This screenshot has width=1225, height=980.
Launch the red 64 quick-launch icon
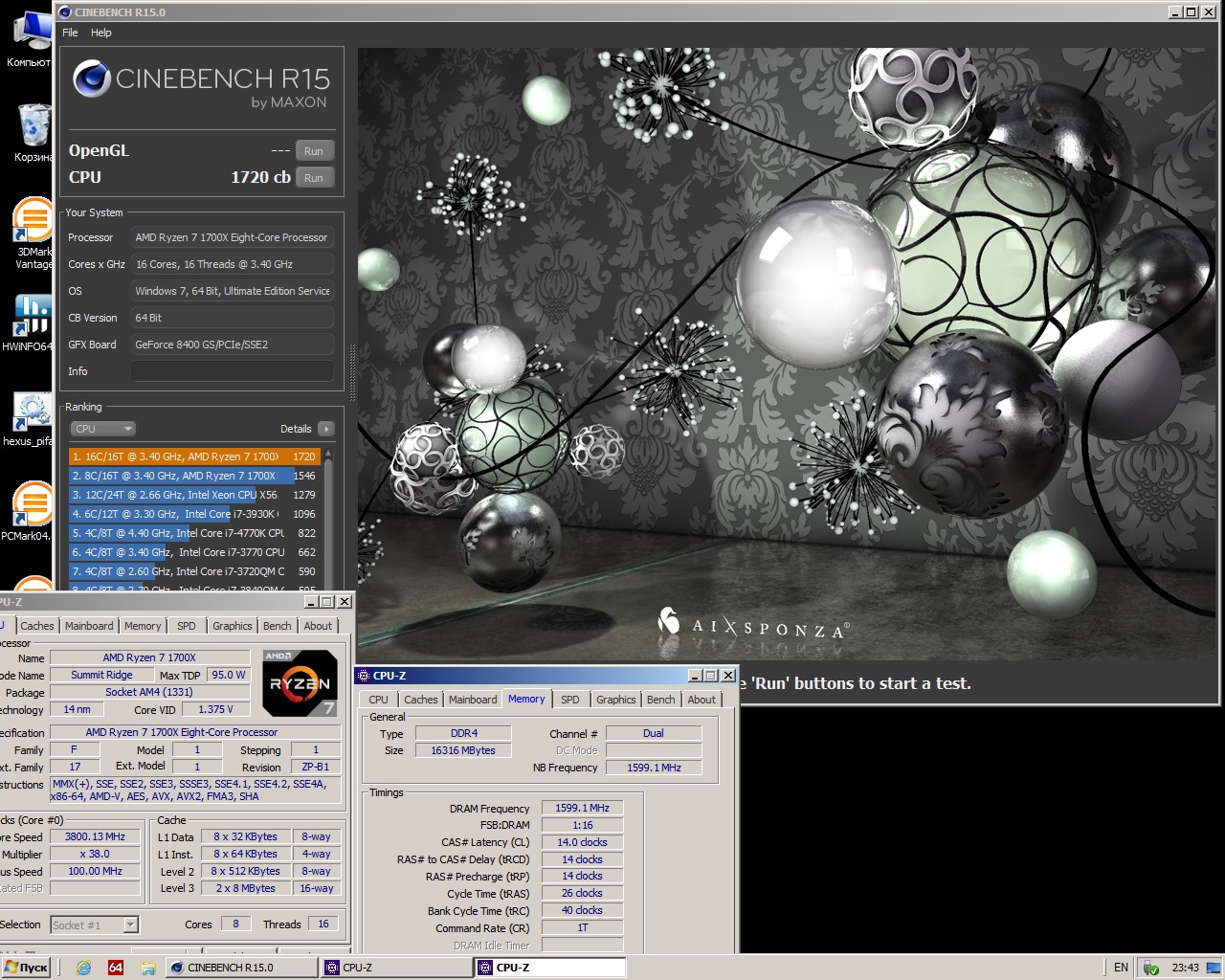pyautogui.click(x=116, y=968)
